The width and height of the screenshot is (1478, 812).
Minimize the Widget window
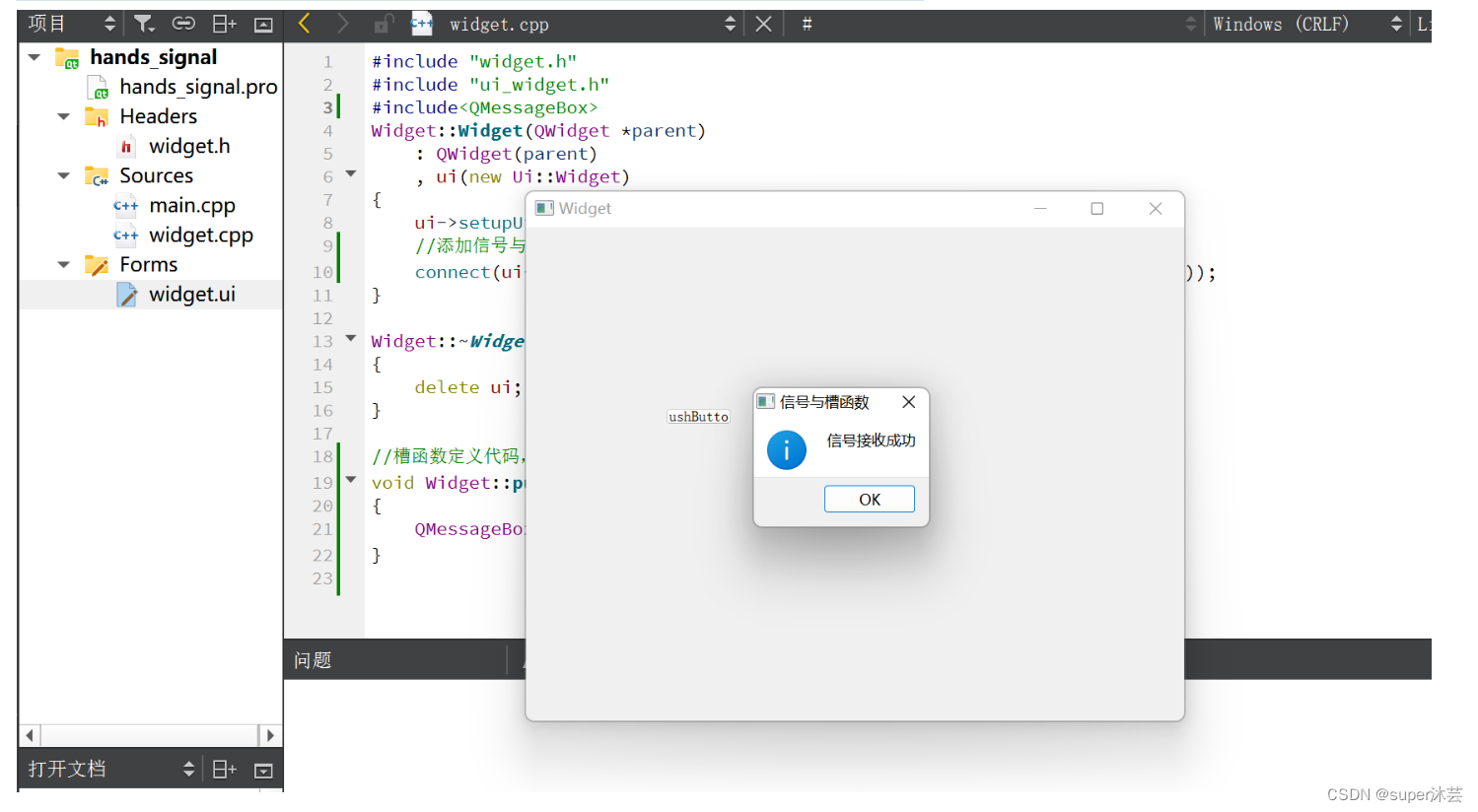pos(1040,208)
